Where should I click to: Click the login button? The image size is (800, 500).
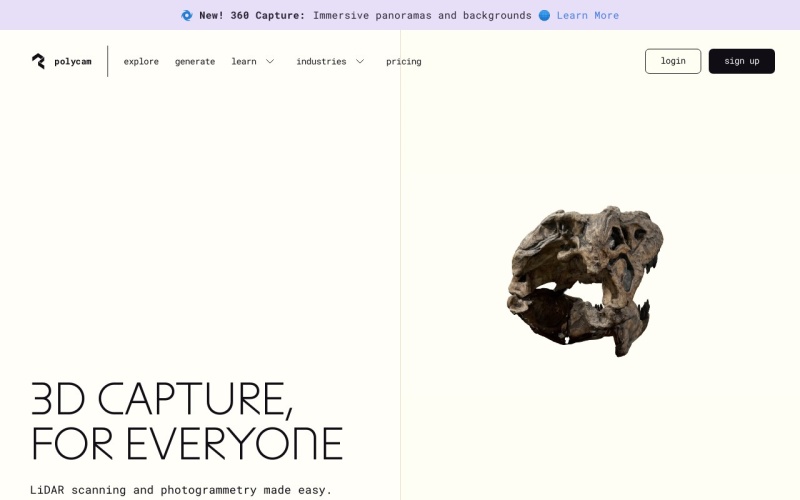pos(673,61)
